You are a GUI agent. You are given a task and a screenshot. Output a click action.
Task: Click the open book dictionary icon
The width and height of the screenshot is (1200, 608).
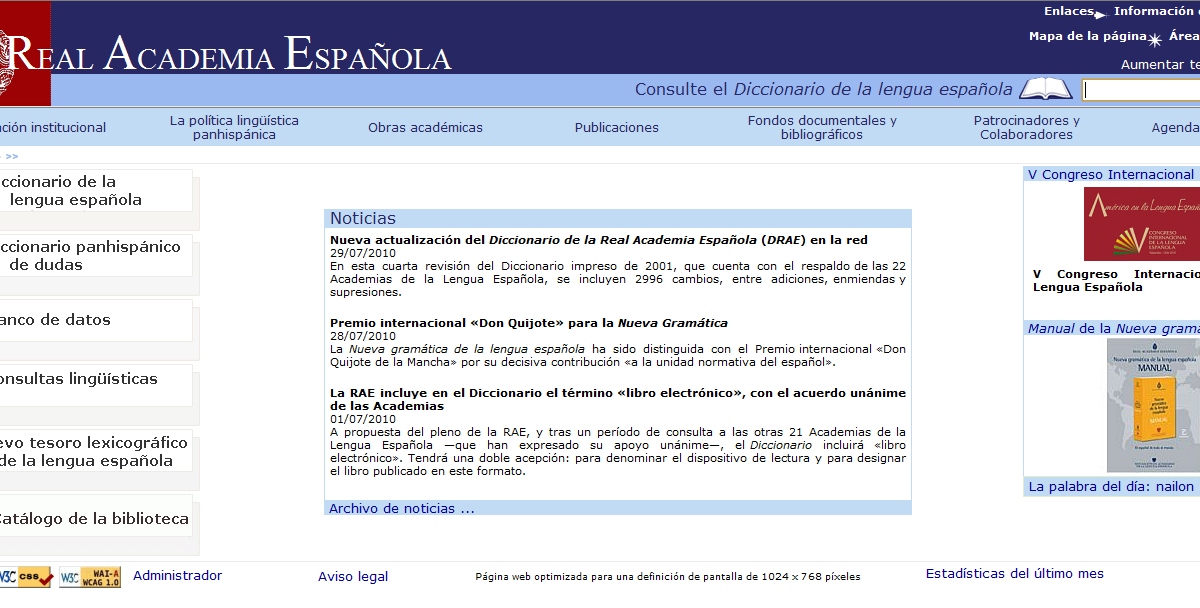1045,89
